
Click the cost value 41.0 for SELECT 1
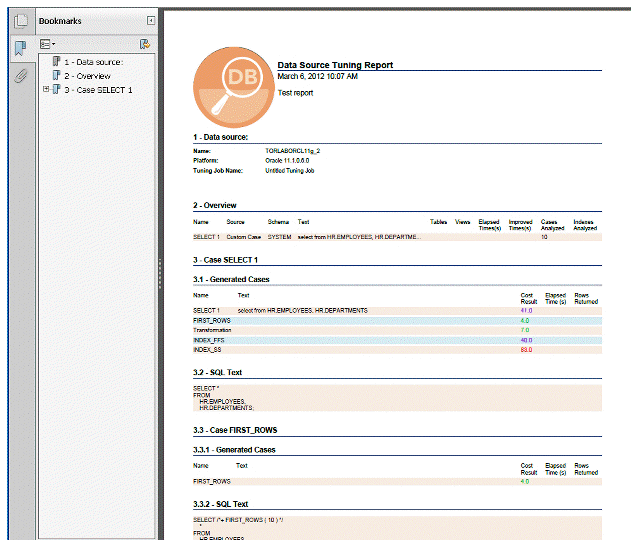[x=527, y=311]
